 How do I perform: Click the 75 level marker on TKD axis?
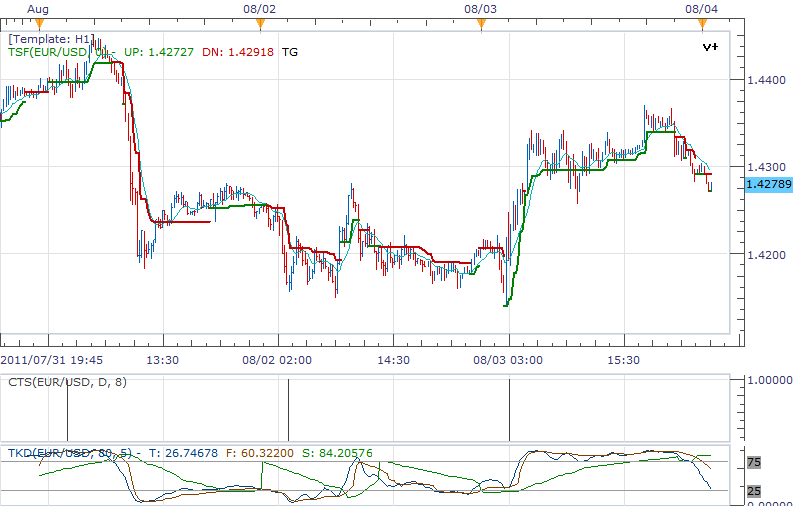(x=753, y=462)
